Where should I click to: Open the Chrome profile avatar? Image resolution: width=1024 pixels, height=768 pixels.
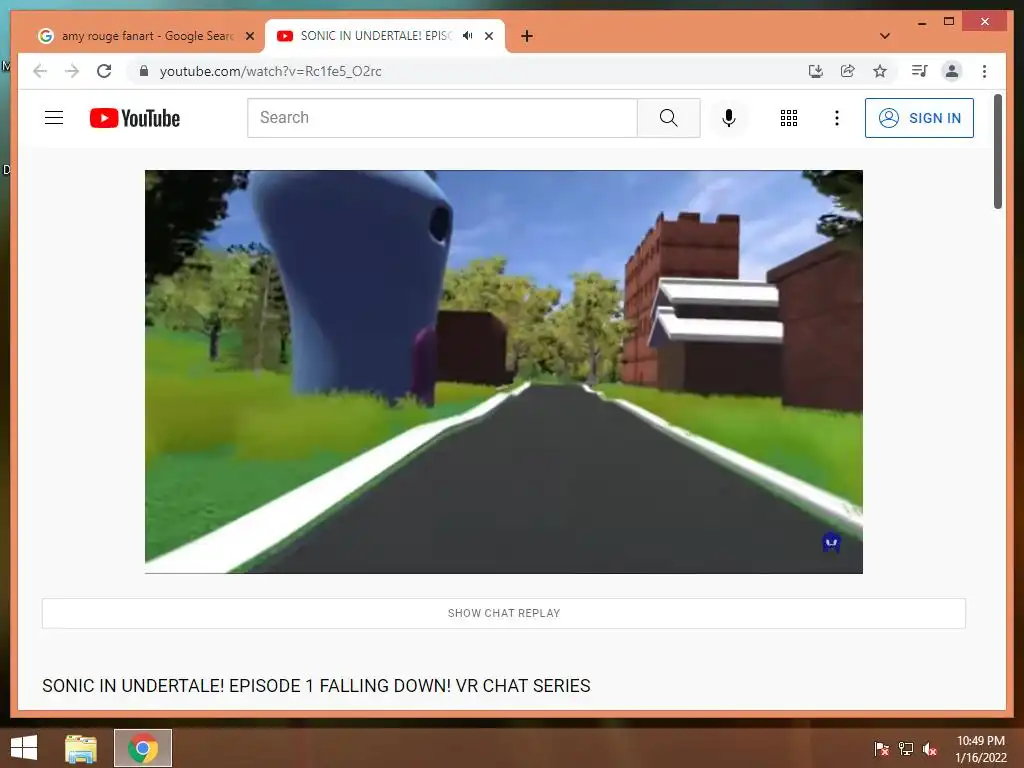(952, 71)
